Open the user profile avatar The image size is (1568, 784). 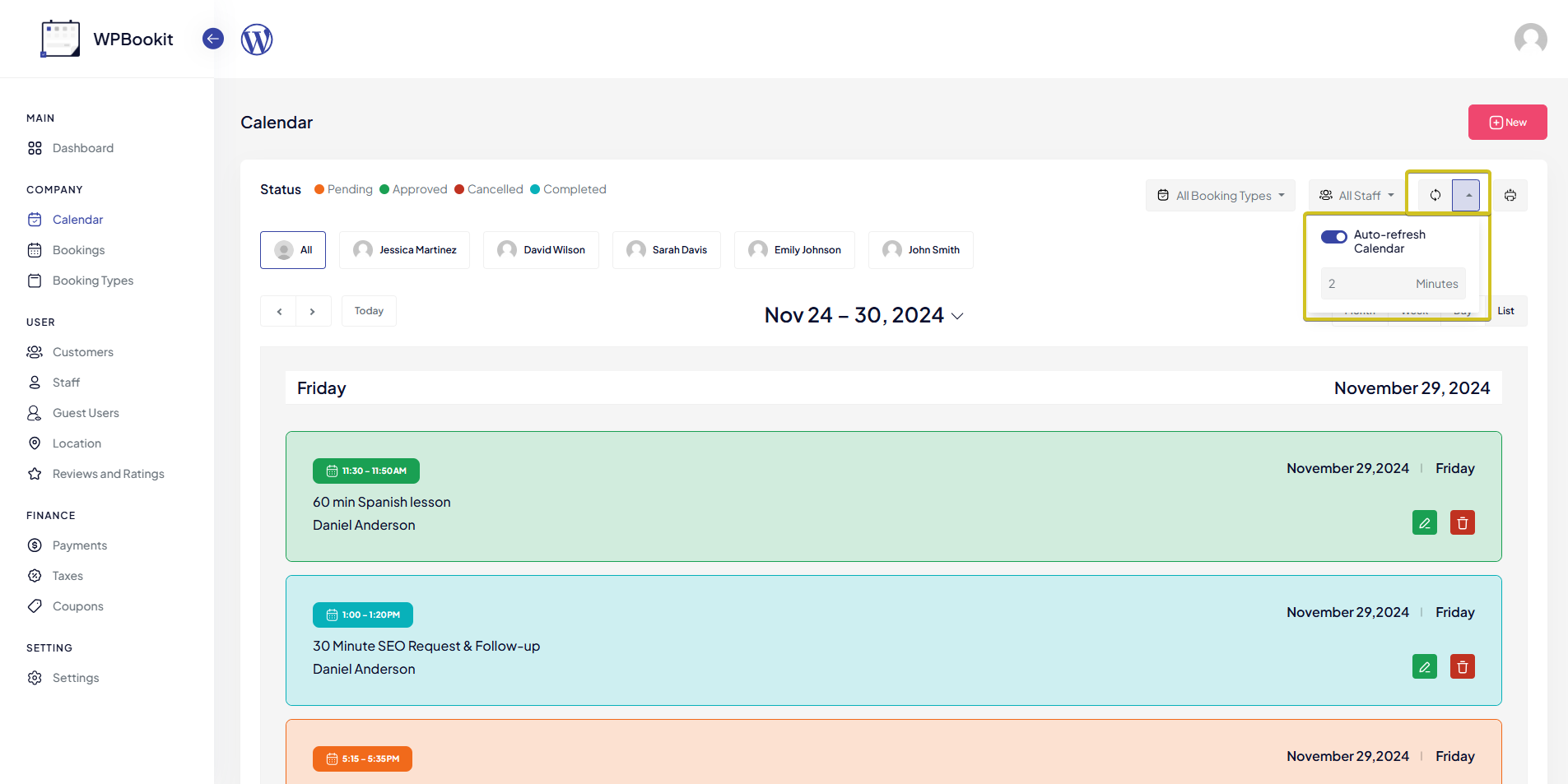(1530, 39)
